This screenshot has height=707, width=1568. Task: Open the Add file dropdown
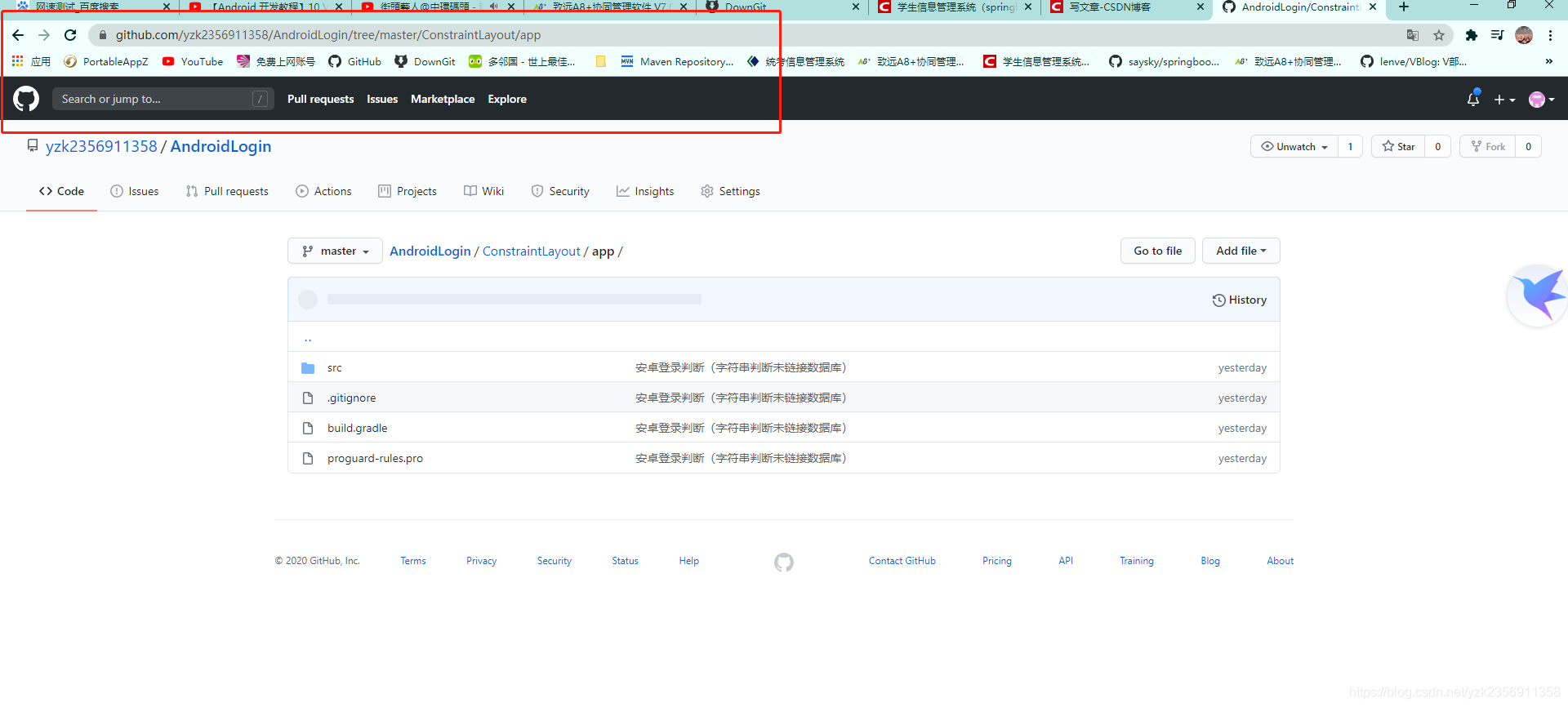pyautogui.click(x=1241, y=251)
